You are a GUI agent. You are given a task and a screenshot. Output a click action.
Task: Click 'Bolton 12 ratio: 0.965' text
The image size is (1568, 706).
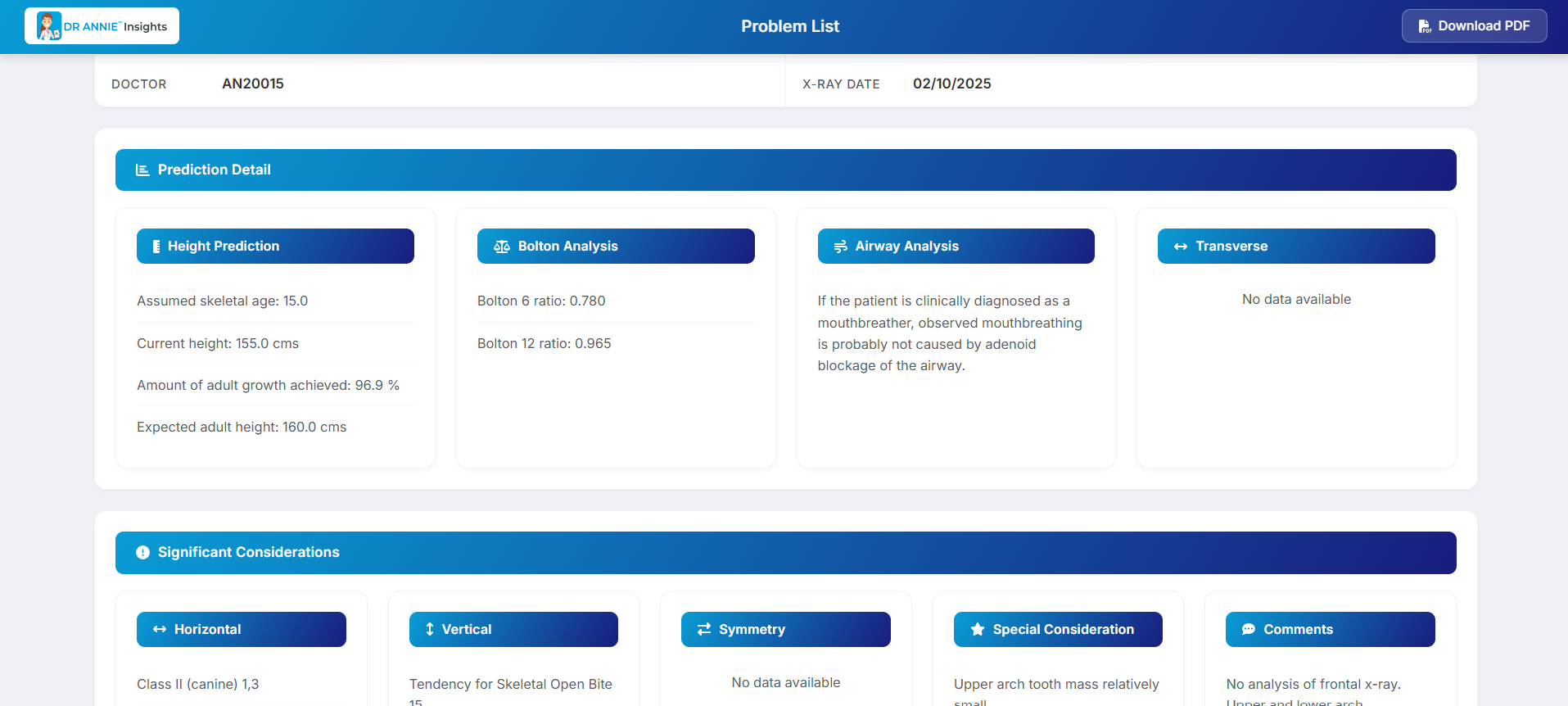click(545, 344)
